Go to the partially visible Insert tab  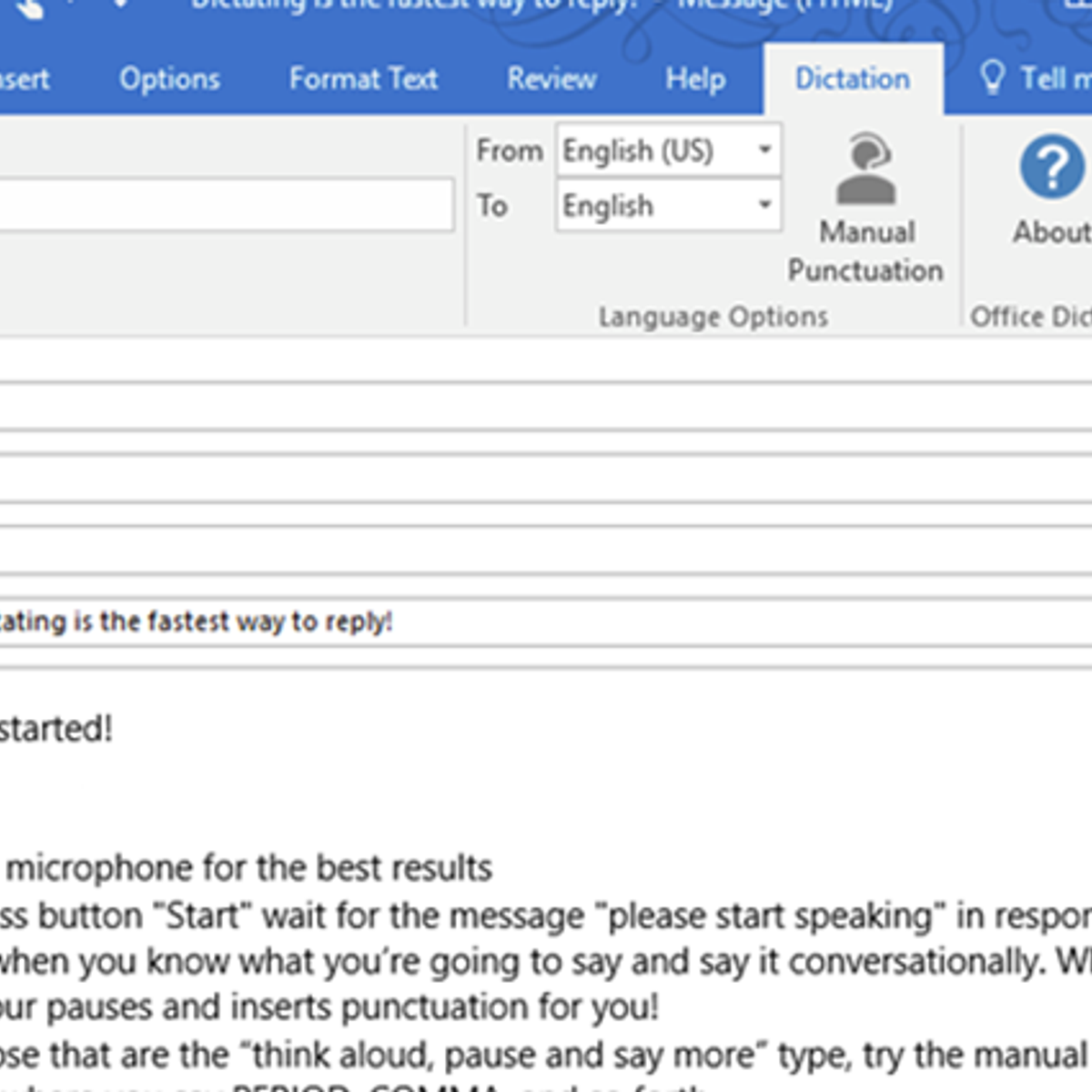[24, 79]
